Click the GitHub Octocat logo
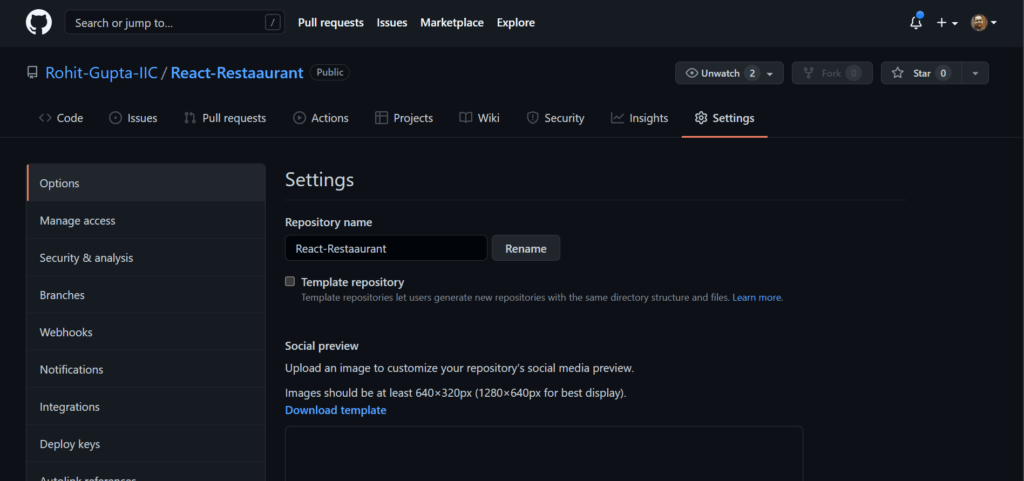 pos(39,22)
